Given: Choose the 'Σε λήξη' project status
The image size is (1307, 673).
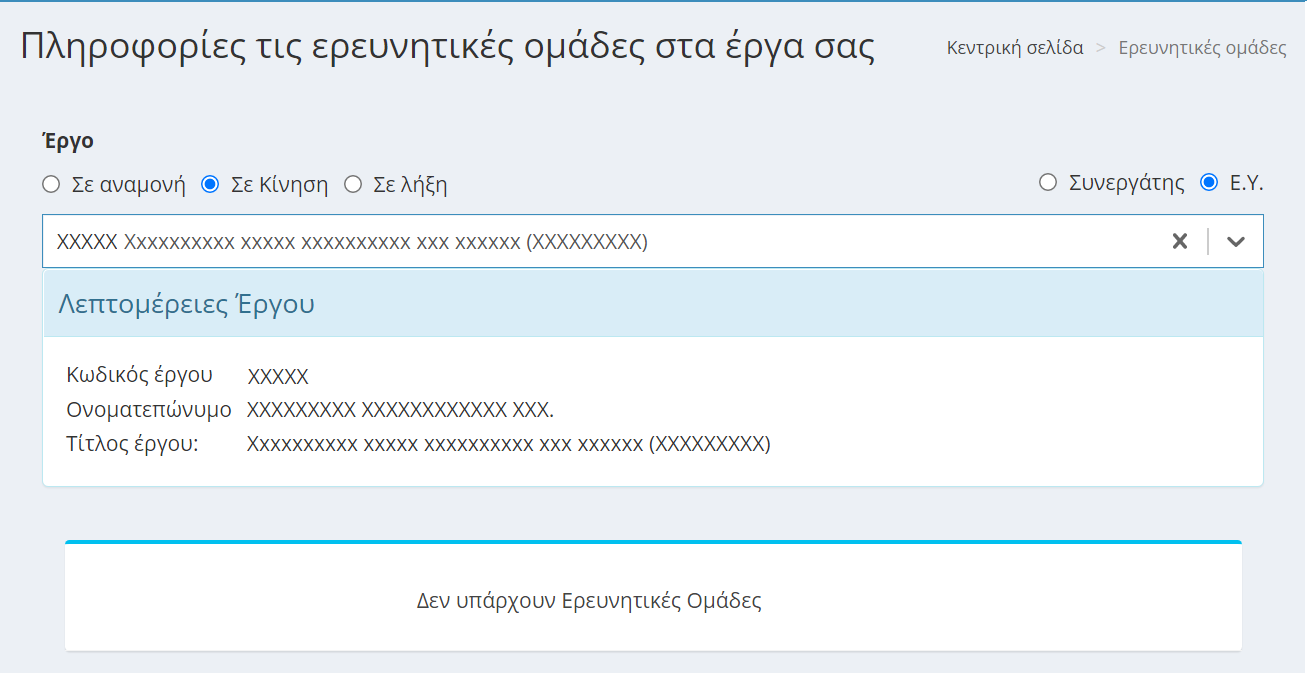Looking at the screenshot, I should [x=352, y=184].
